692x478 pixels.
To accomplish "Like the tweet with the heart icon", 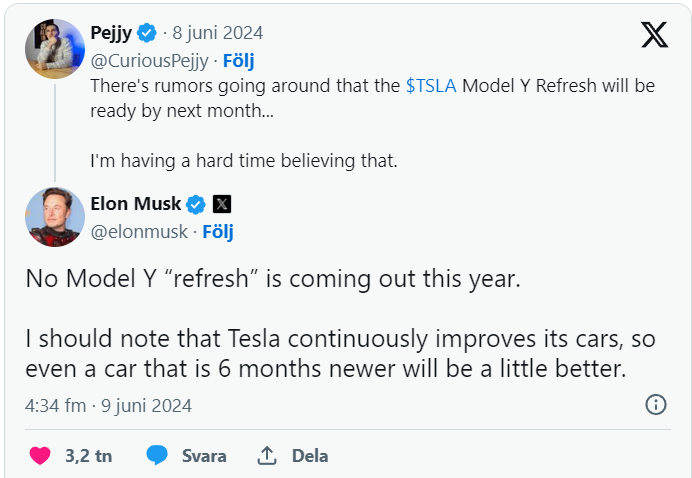I will pyautogui.click(x=40, y=456).
